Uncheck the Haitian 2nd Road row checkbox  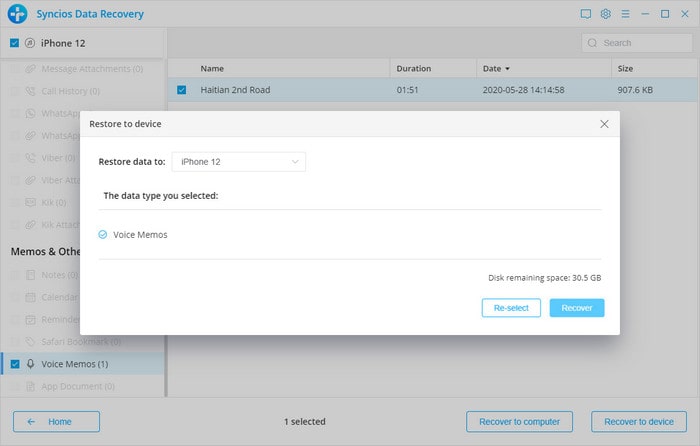coord(182,90)
